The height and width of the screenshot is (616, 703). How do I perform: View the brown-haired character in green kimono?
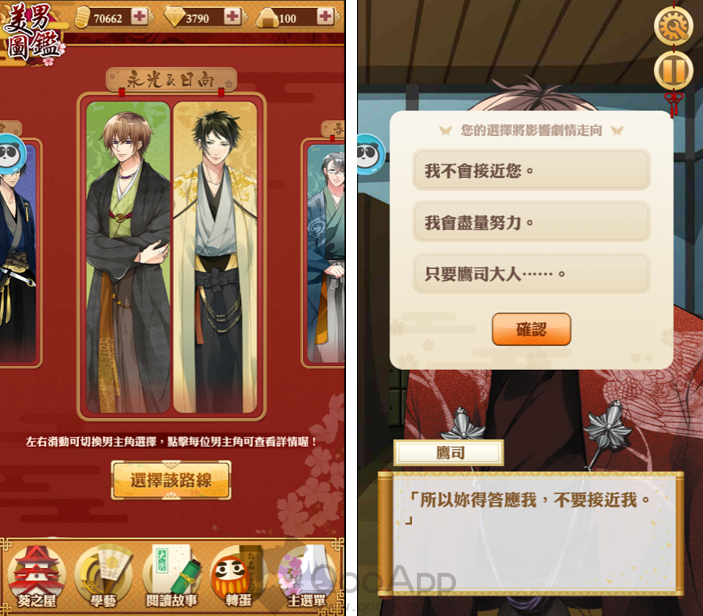[x=128, y=257]
